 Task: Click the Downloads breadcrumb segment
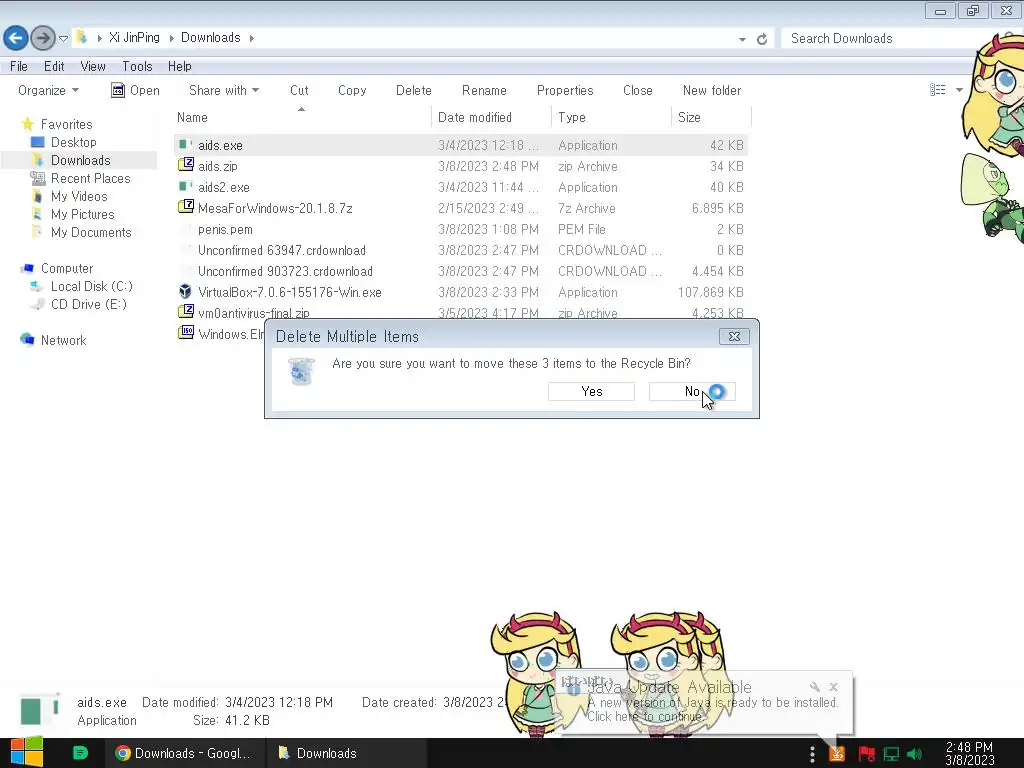pyautogui.click(x=210, y=37)
